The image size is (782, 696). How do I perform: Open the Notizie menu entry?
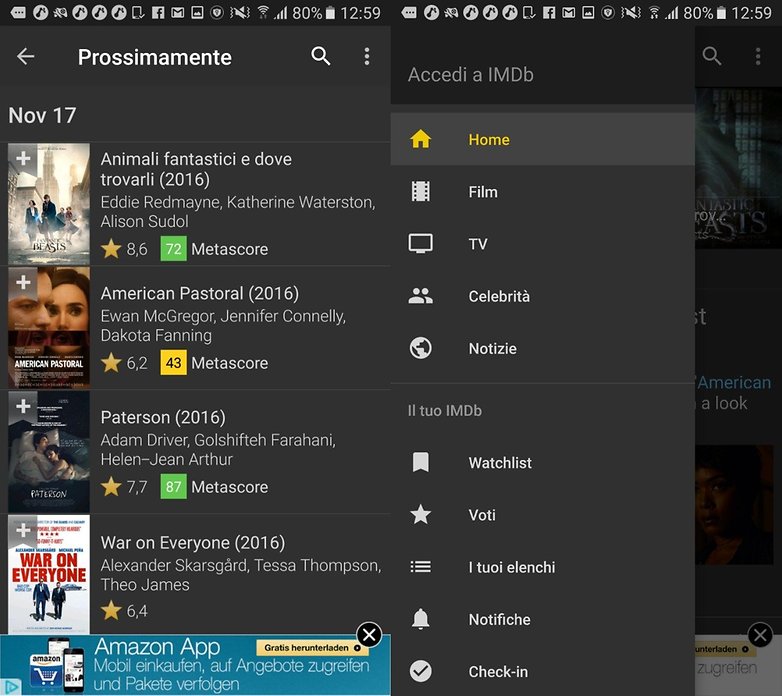(x=543, y=348)
